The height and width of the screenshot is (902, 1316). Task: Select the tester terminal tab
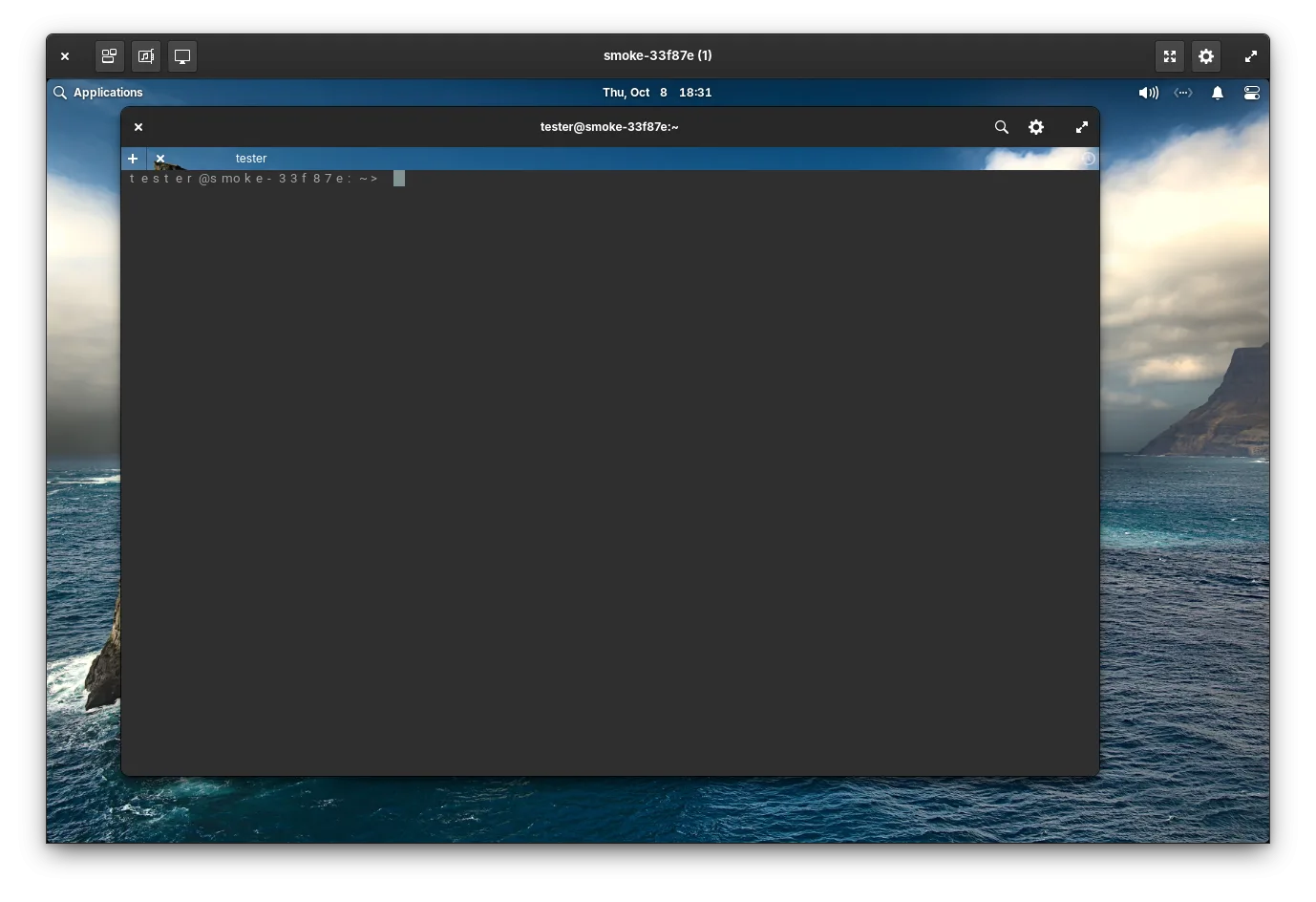point(251,159)
